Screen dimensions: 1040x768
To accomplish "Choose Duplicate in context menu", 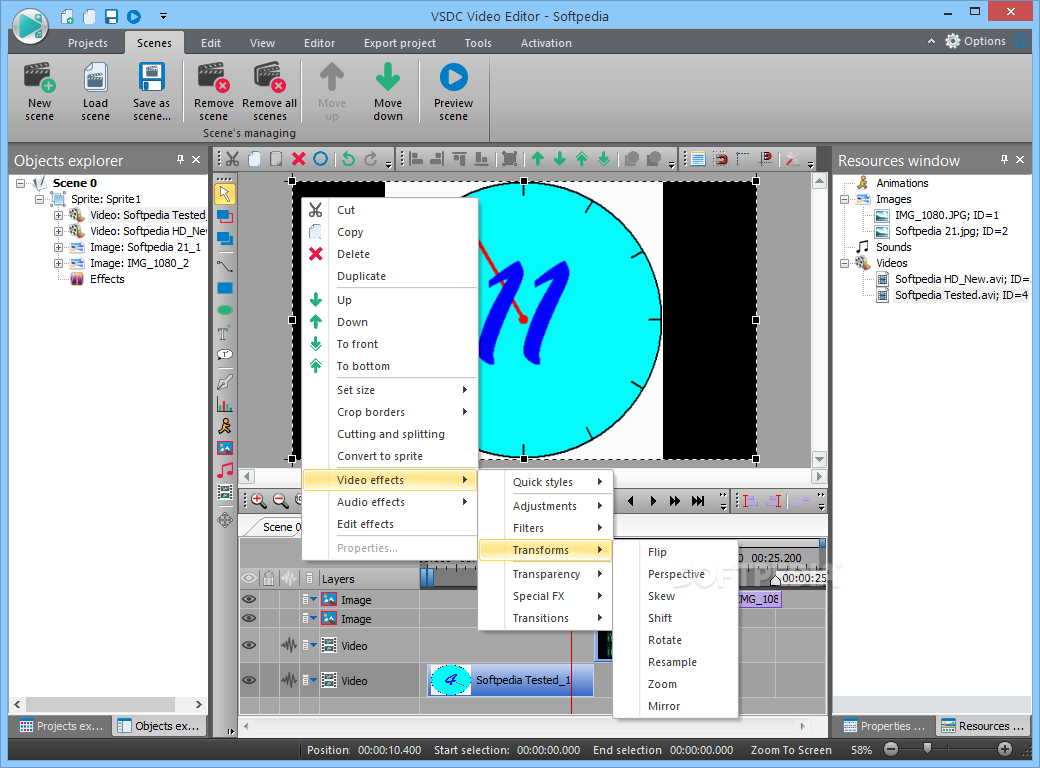I will pyautogui.click(x=390, y=276).
